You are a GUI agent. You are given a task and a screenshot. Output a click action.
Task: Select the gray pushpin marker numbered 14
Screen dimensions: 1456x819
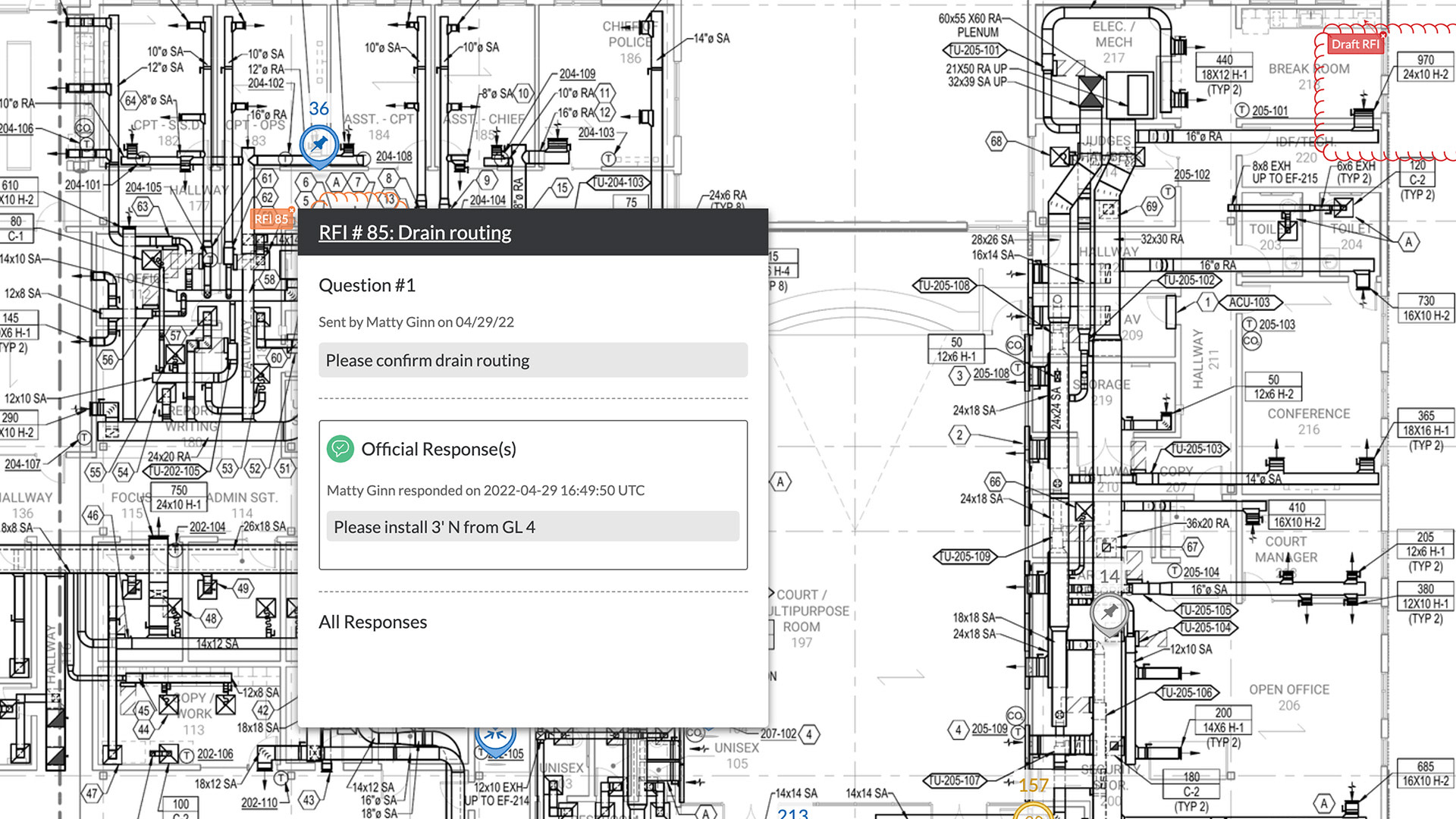[x=1109, y=612]
